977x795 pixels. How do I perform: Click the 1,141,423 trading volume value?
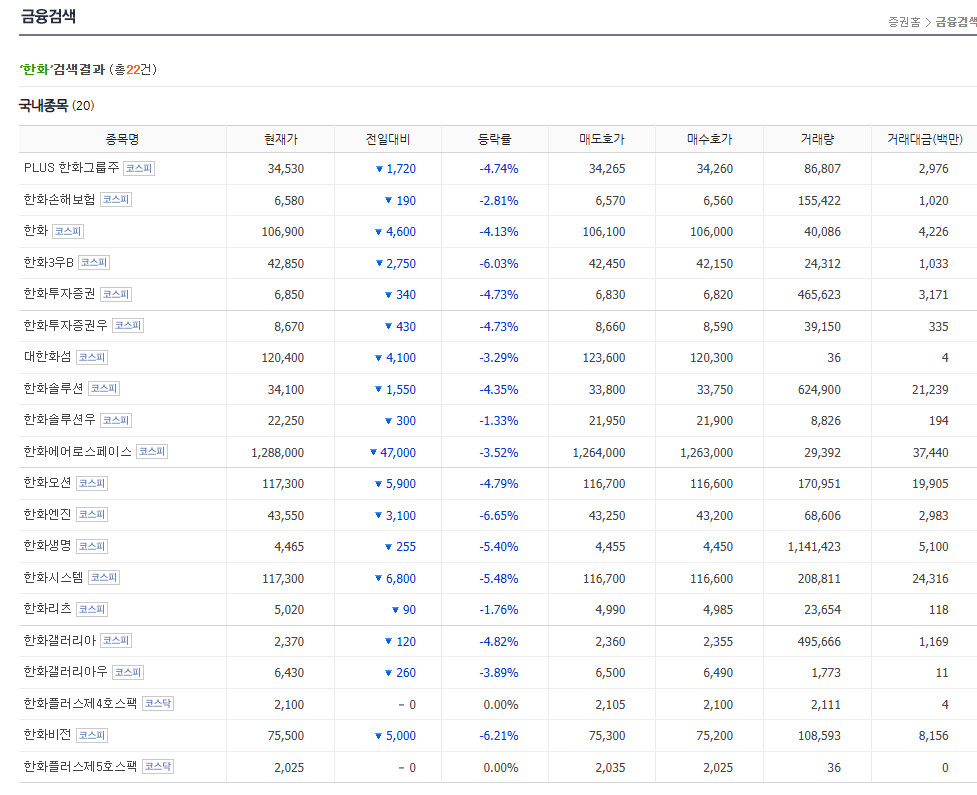tap(814, 546)
